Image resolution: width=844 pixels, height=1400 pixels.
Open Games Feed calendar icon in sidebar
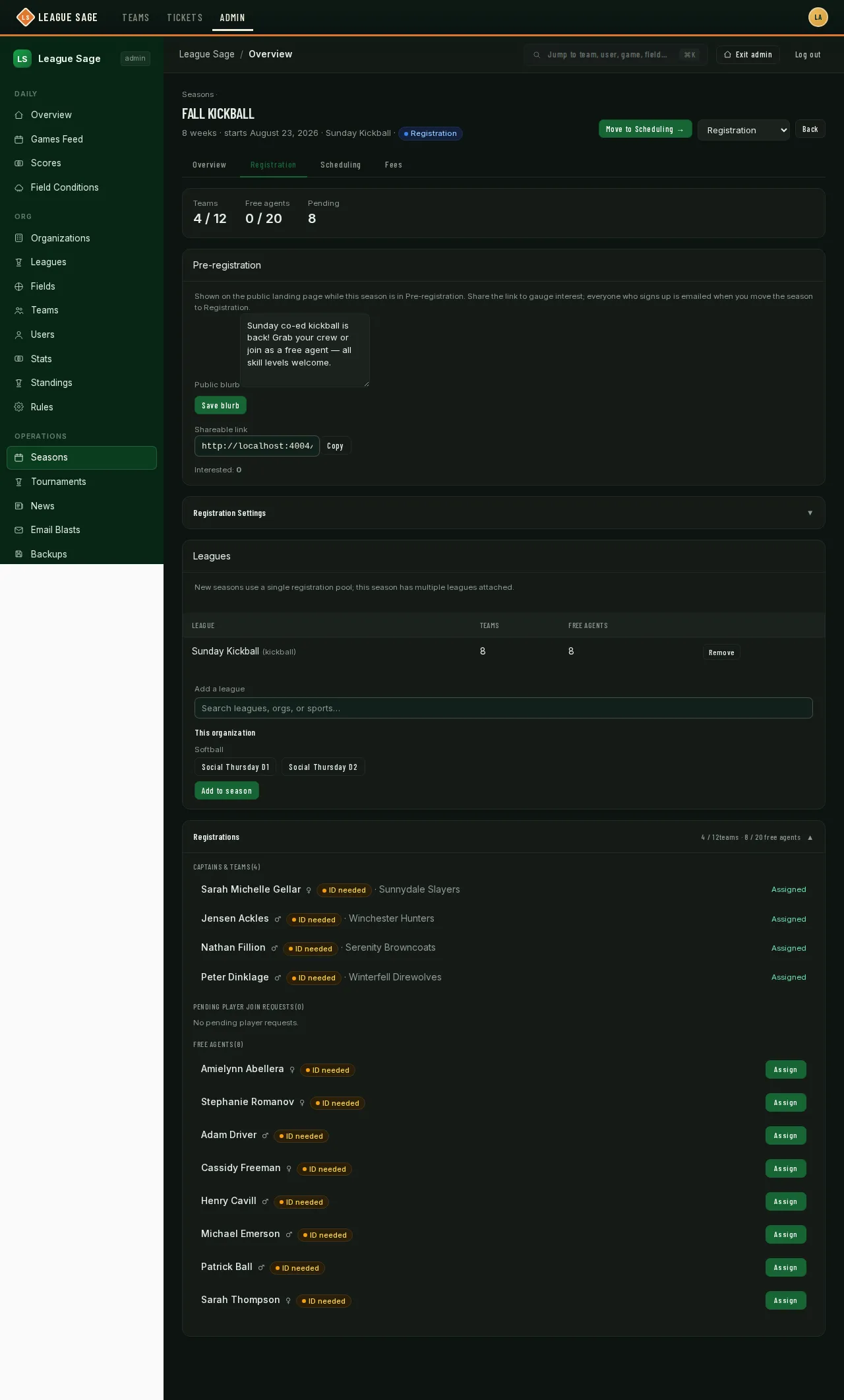tap(19, 139)
